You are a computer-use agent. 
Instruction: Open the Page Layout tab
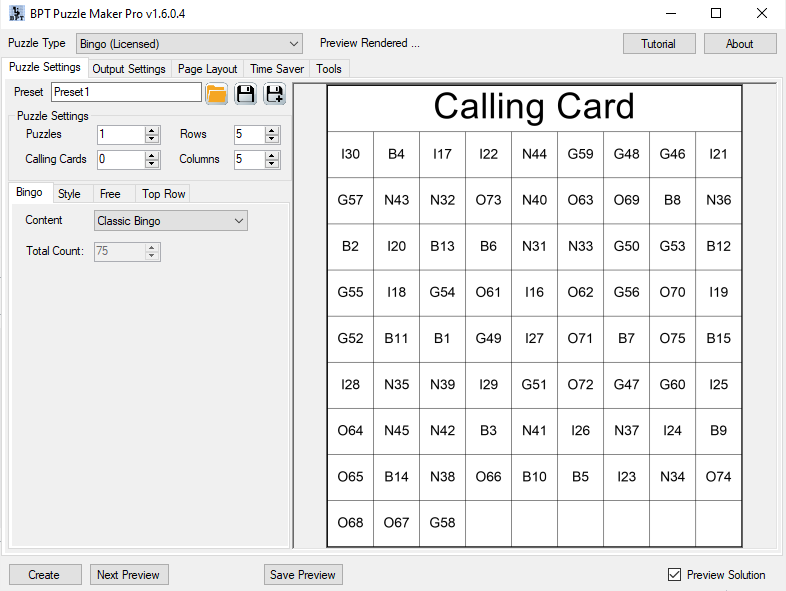(207, 69)
